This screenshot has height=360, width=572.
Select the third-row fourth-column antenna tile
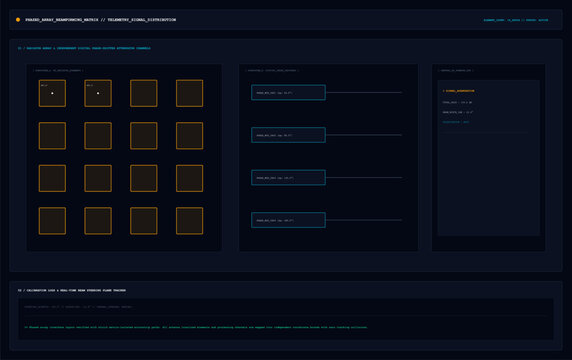[x=189, y=178]
